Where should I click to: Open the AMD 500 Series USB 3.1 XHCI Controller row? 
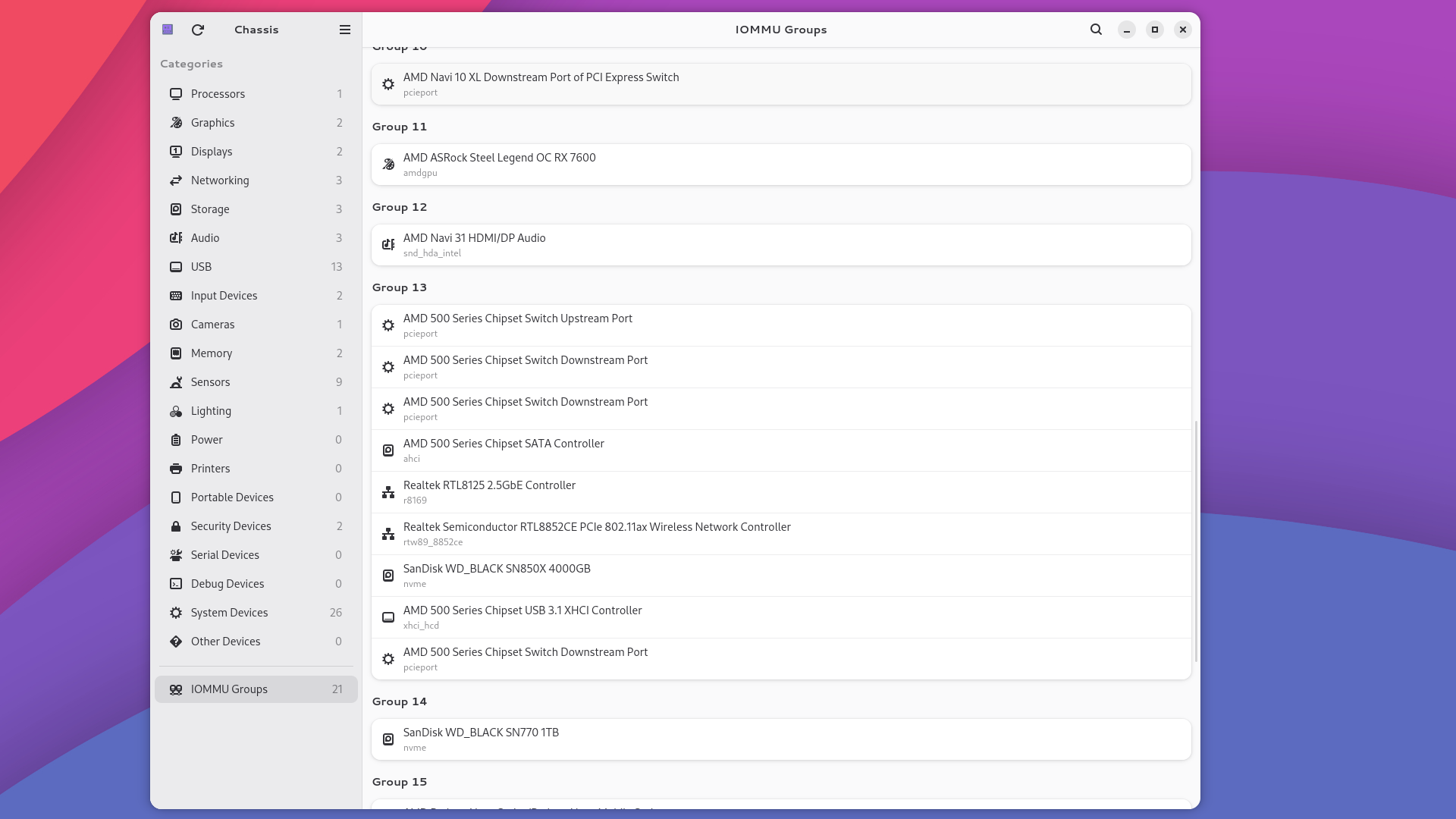[x=781, y=617]
